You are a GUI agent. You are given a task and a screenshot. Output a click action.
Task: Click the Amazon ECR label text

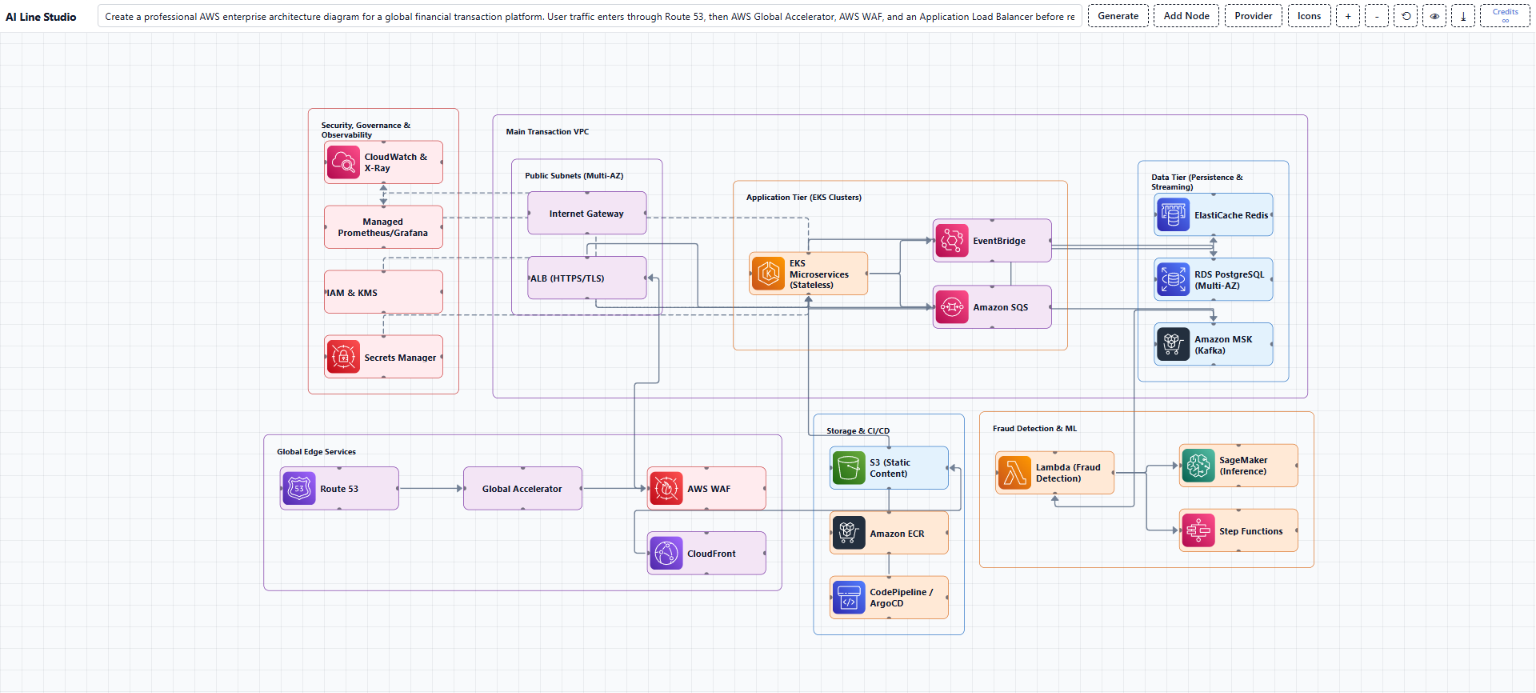click(897, 534)
